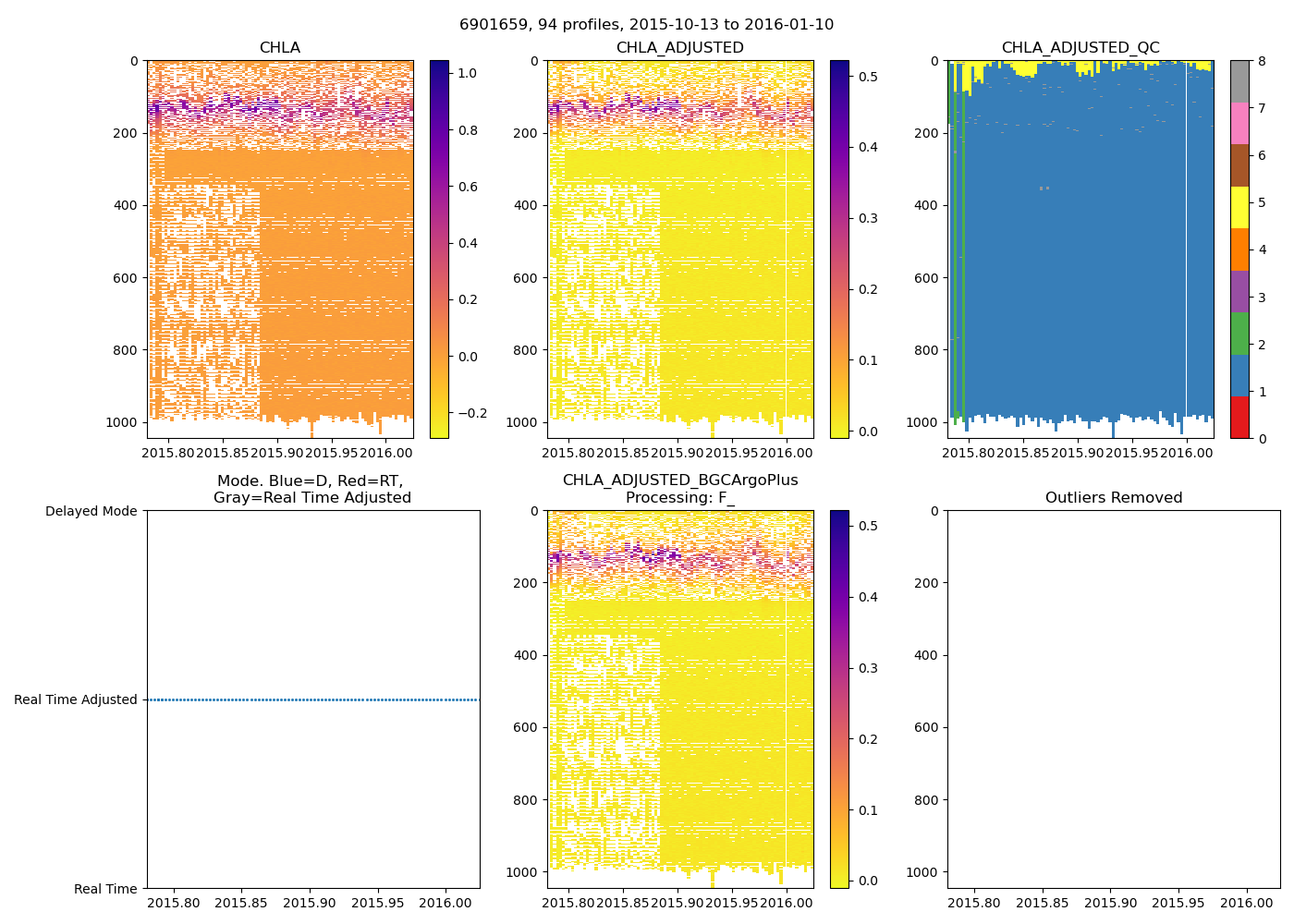Select the Outliers Removed plot title

[1113, 498]
